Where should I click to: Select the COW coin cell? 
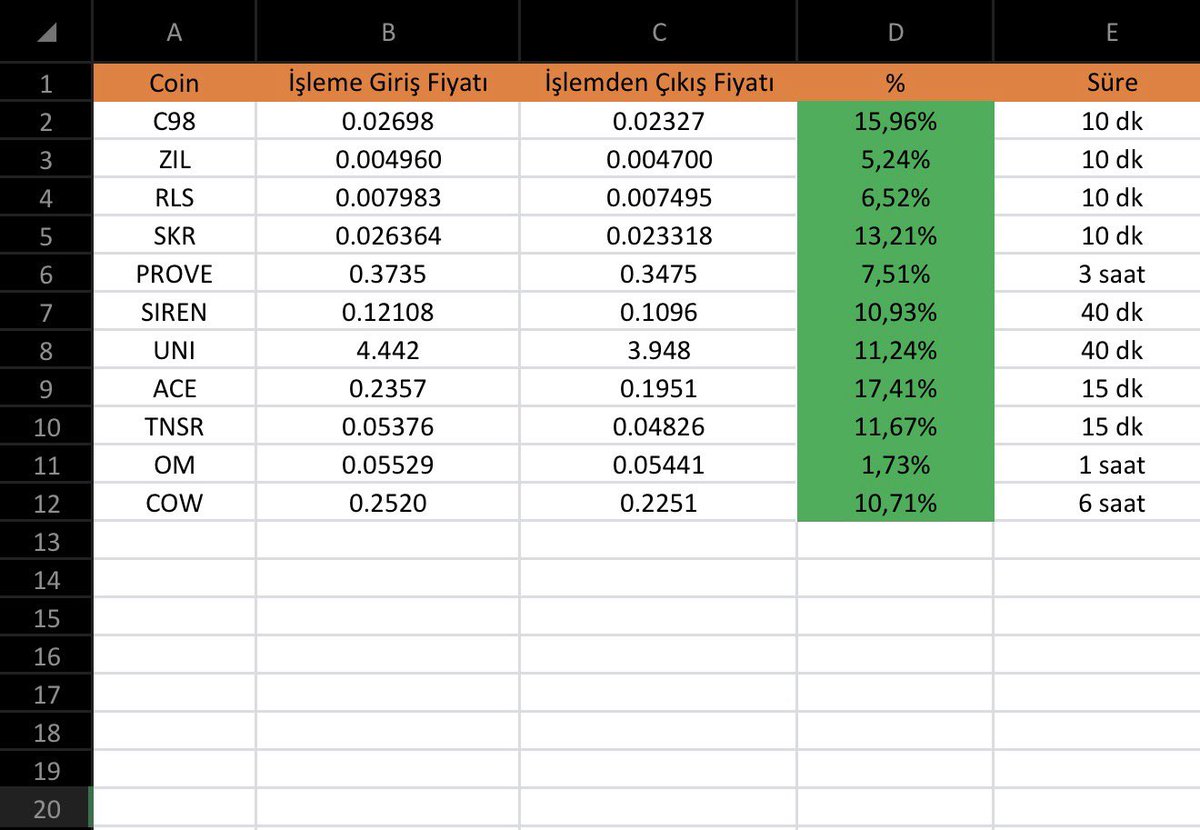174,503
